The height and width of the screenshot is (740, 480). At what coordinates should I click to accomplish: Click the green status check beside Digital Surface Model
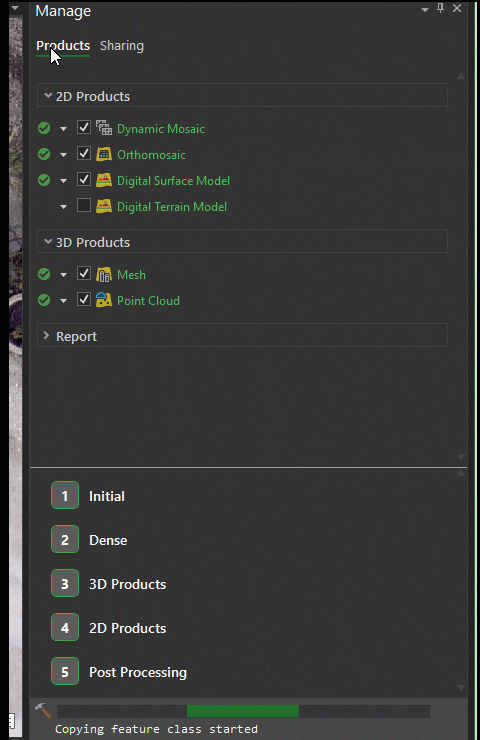[x=44, y=180]
